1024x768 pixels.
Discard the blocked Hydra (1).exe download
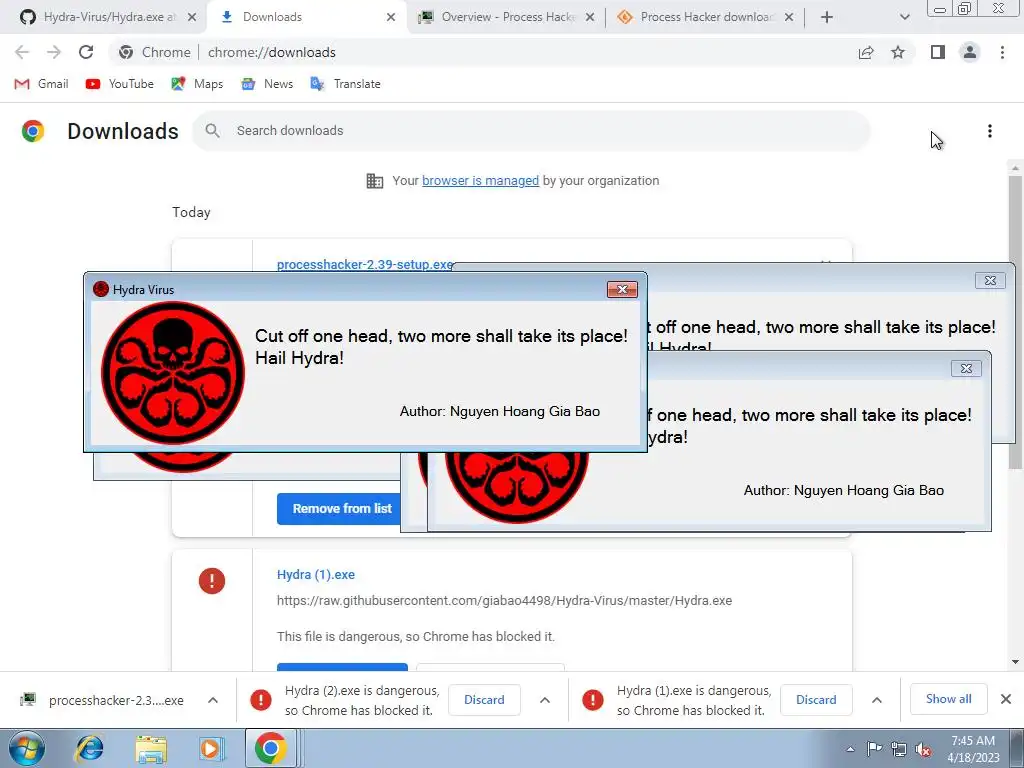816,700
